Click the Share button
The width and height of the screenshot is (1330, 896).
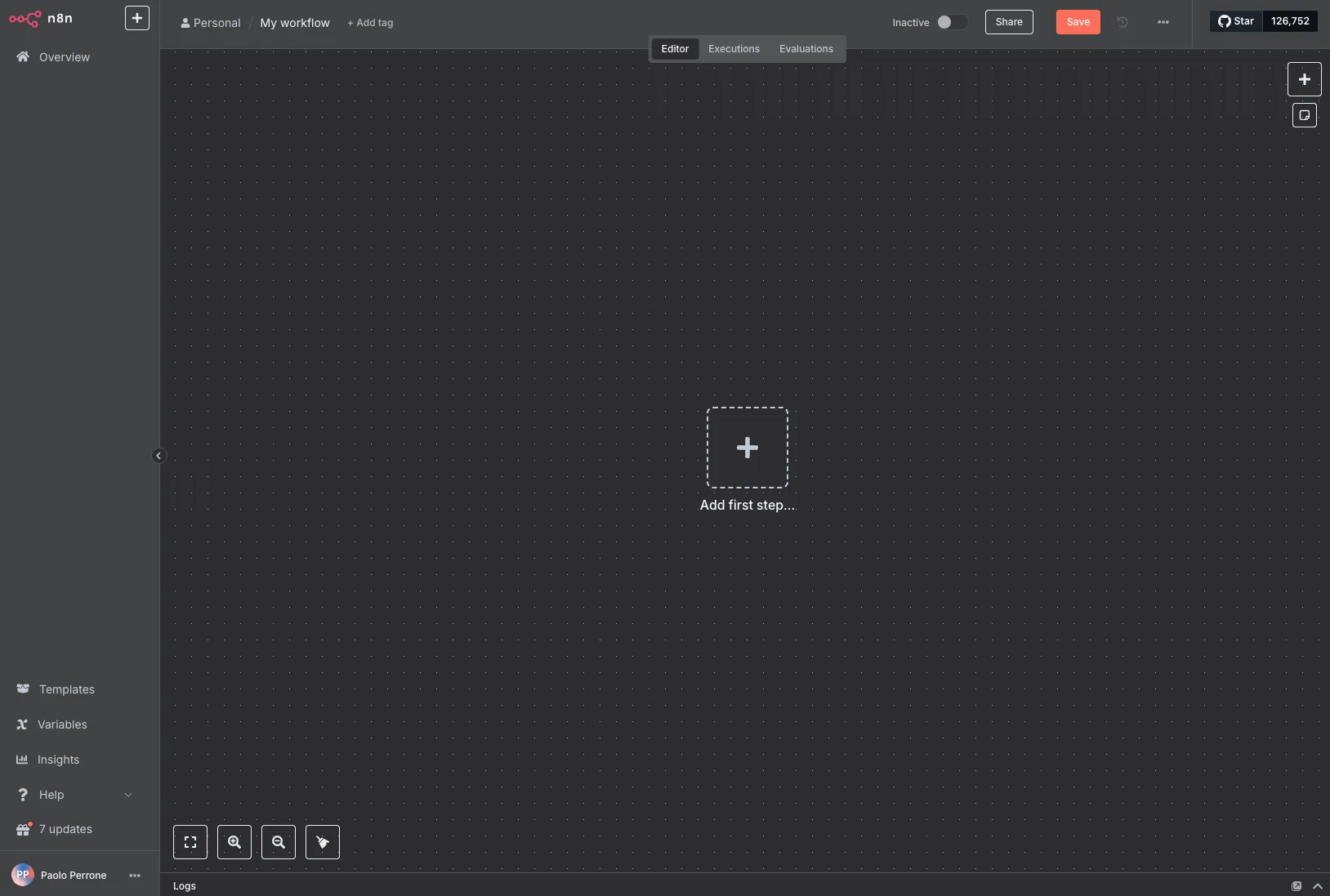tap(1009, 22)
